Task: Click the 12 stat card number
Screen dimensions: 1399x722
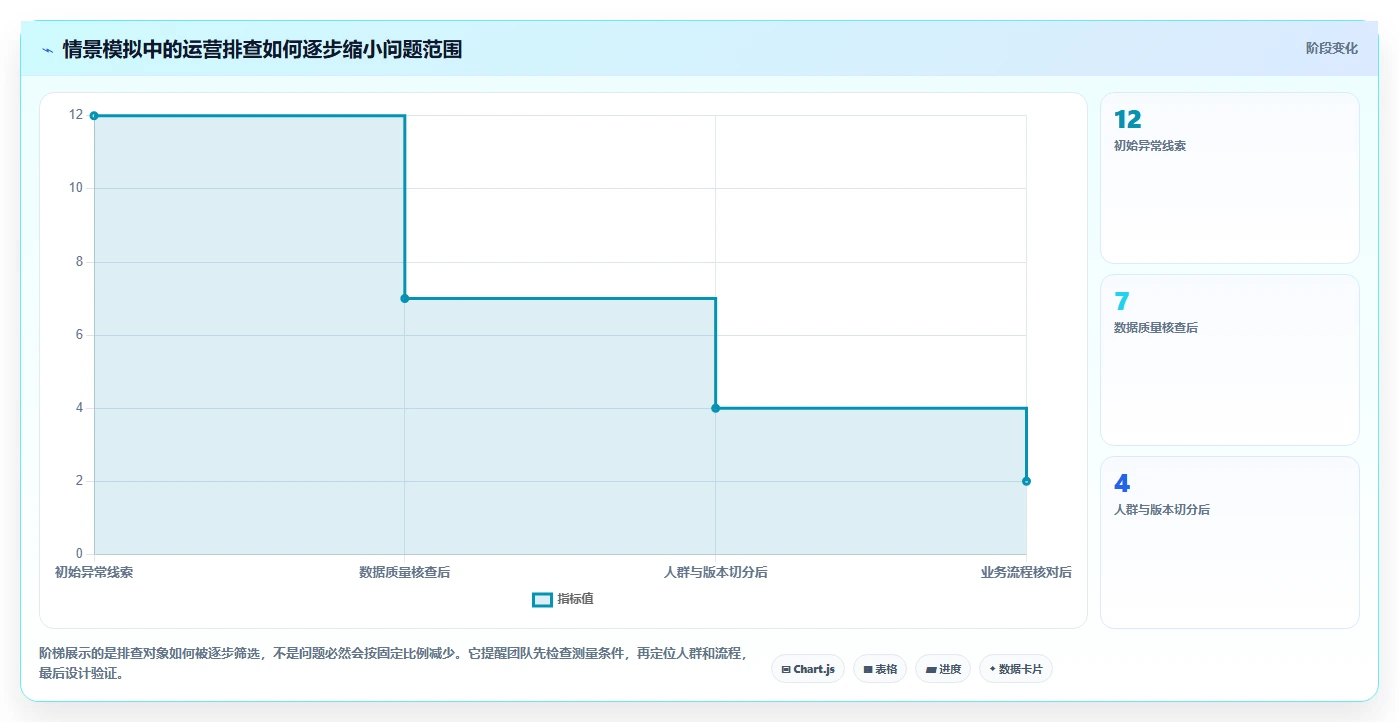Action: (1127, 120)
